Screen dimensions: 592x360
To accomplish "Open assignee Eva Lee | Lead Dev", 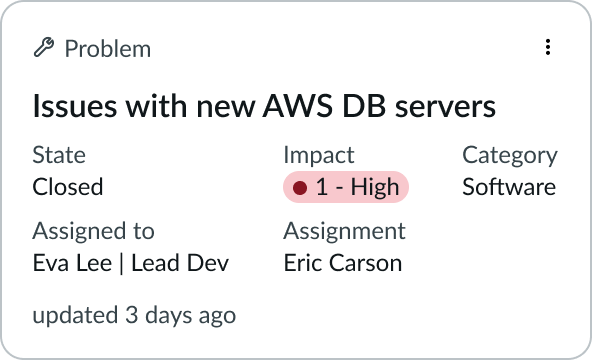I will (131, 263).
